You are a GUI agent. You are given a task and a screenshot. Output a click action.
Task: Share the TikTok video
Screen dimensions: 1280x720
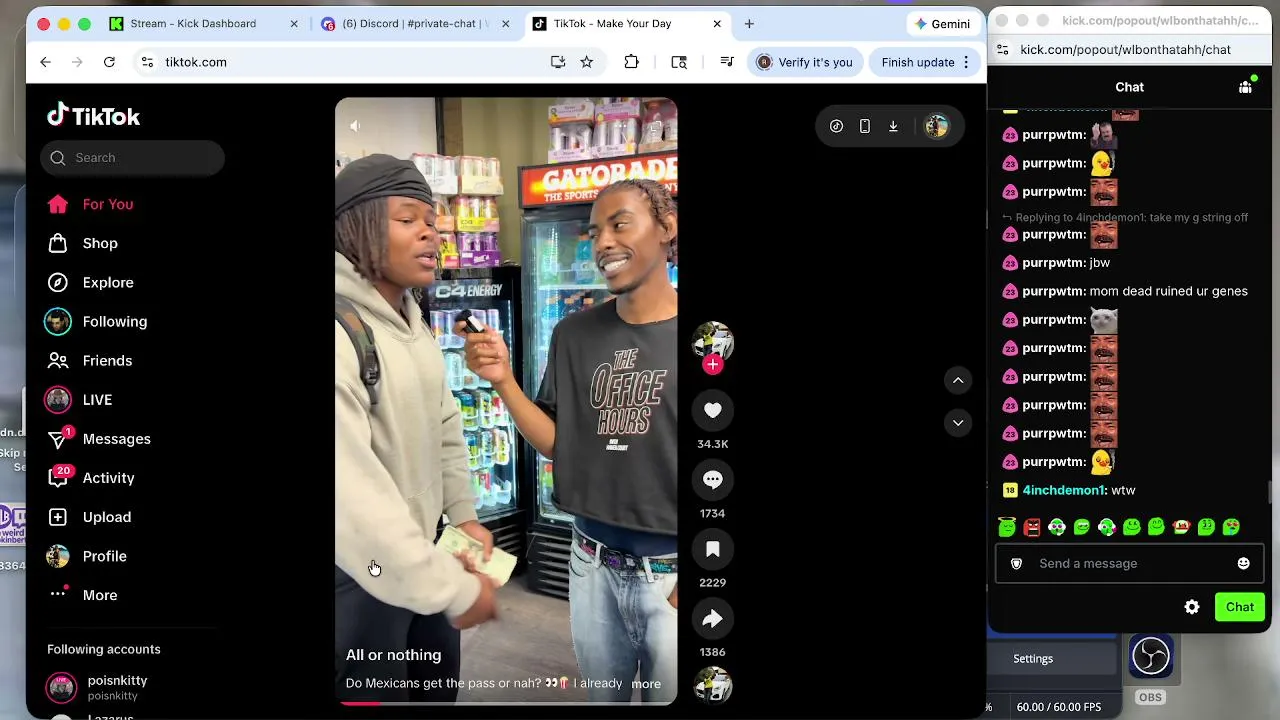pos(712,619)
